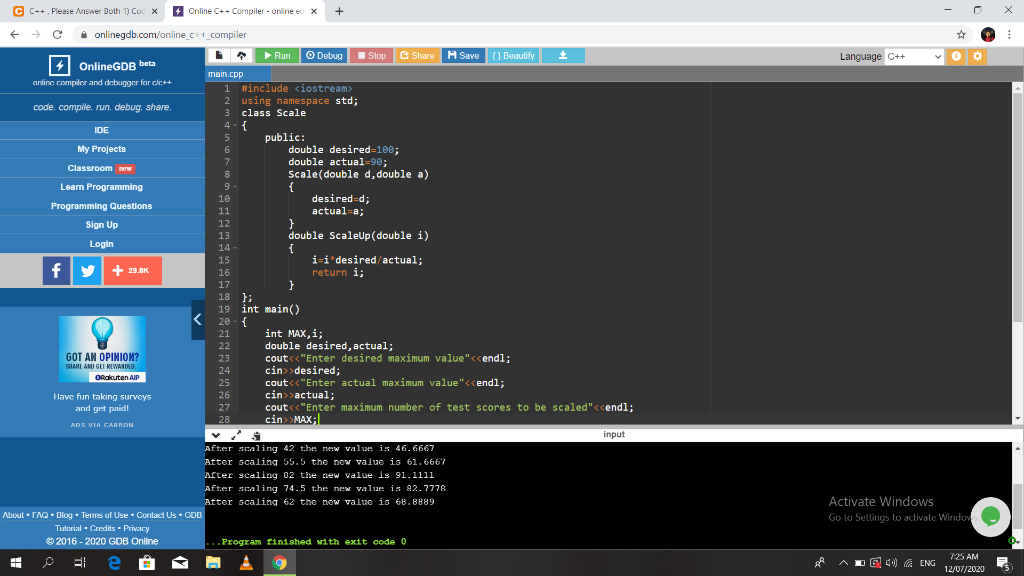The height and width of the screenshot is (576, 1024).
Task: Share on Facebook icon
Action: pos(57,270)
